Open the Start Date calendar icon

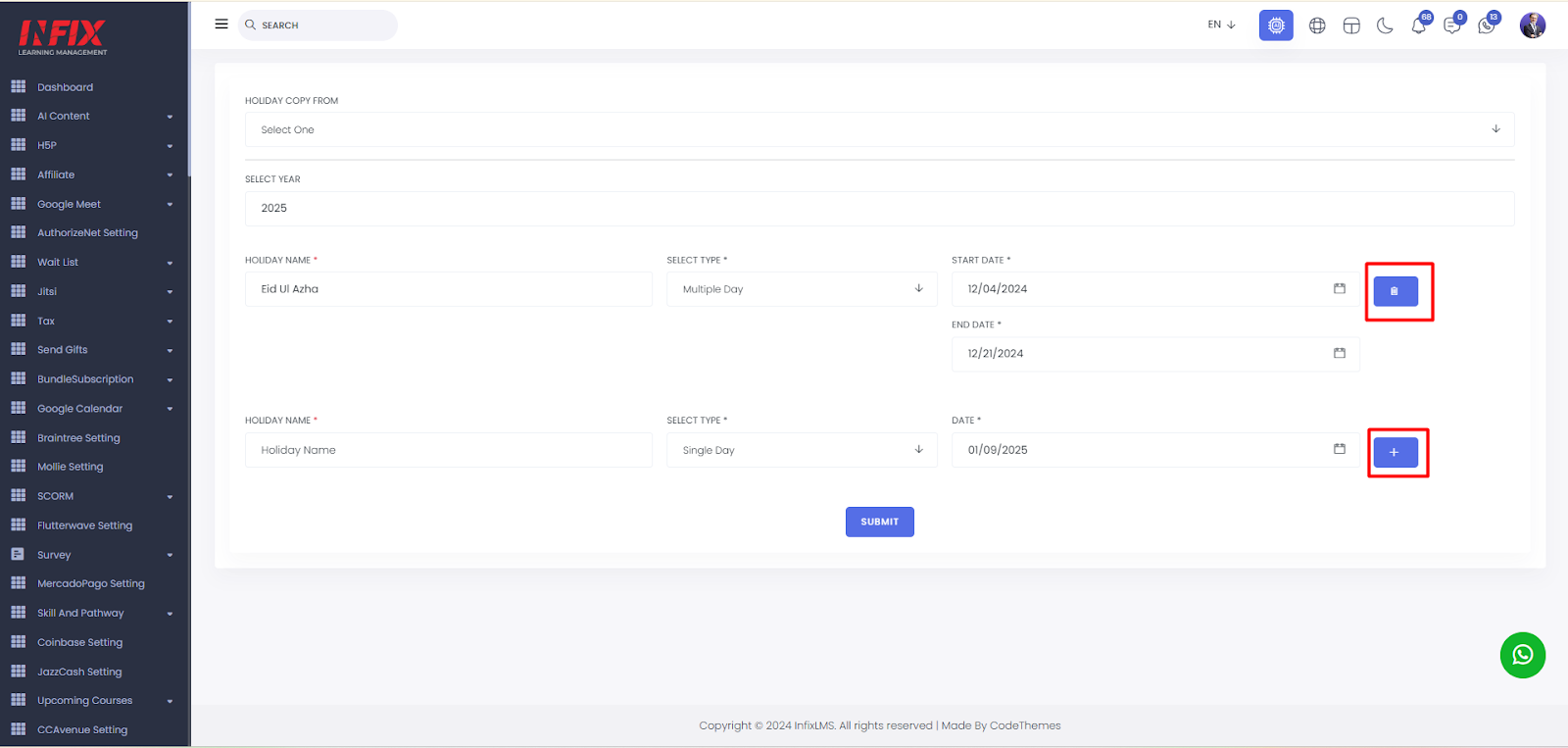1340,288
